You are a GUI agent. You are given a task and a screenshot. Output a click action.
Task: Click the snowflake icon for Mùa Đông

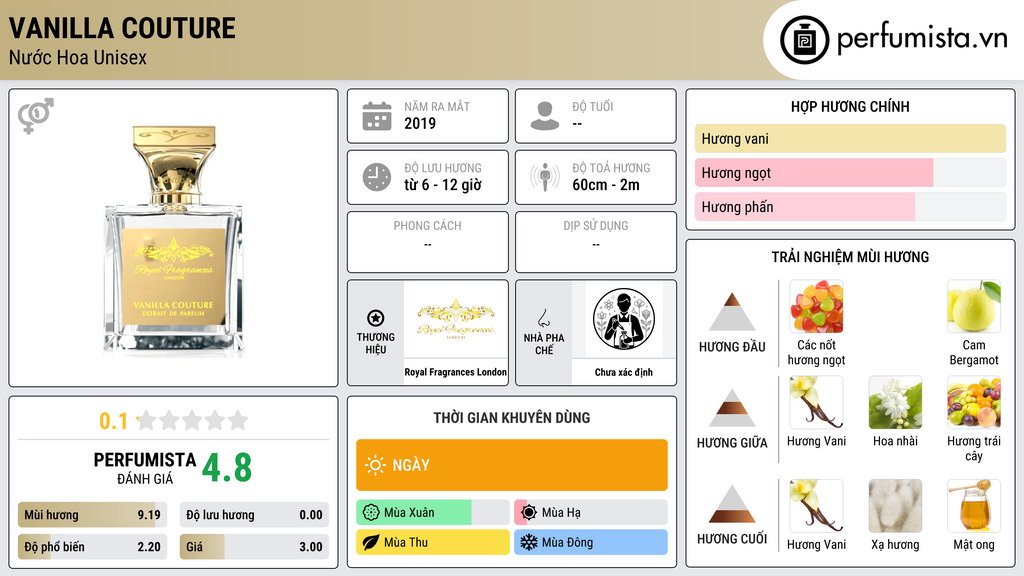[x=529, y=542]
